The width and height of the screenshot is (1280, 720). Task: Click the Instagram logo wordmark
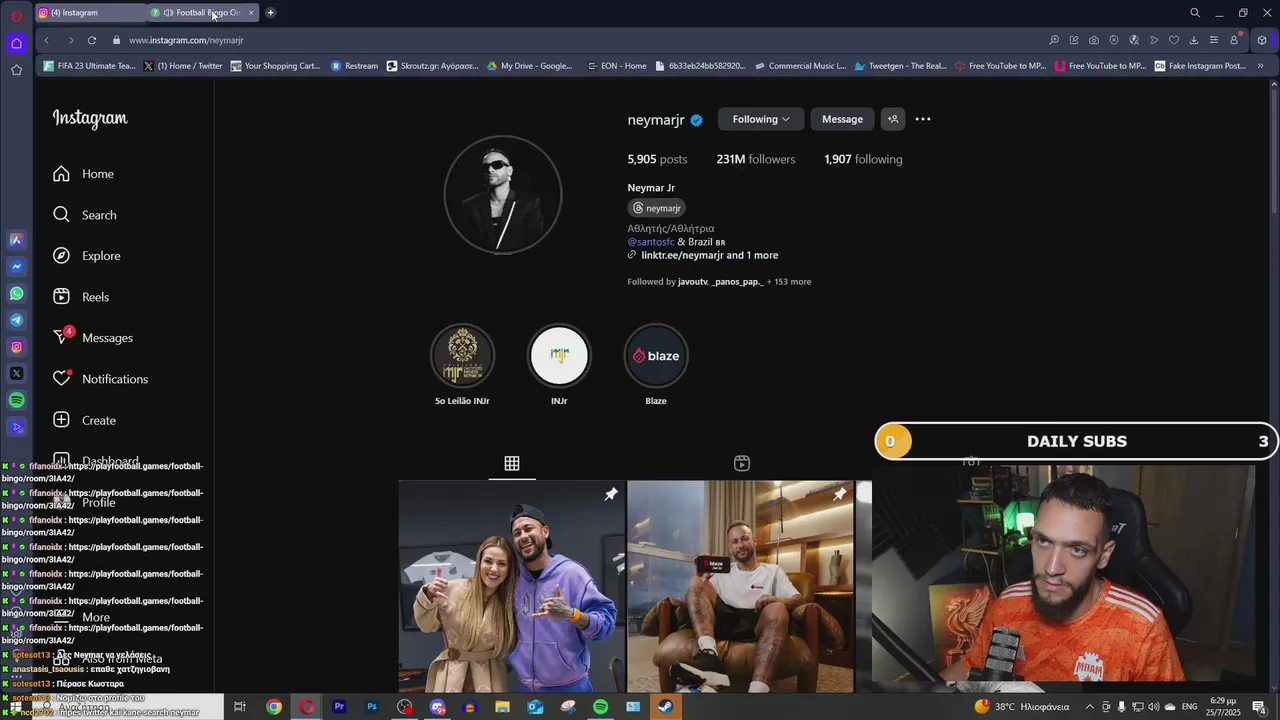[90, 118]
